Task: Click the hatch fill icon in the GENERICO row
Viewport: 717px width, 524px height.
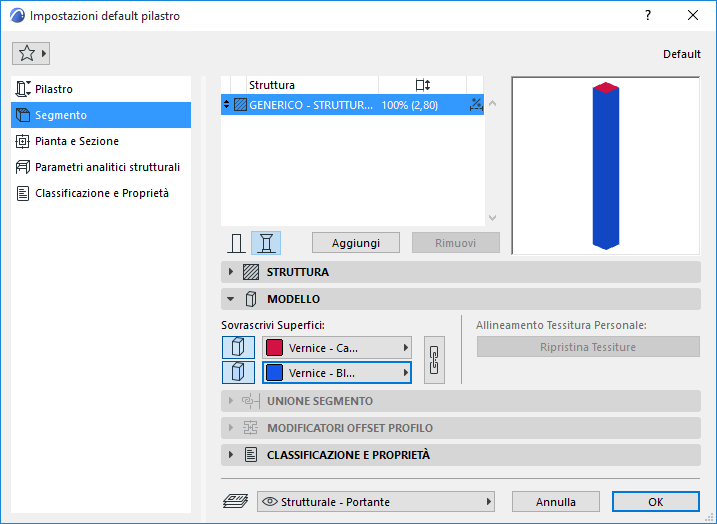Action: [x=241, y=105]
